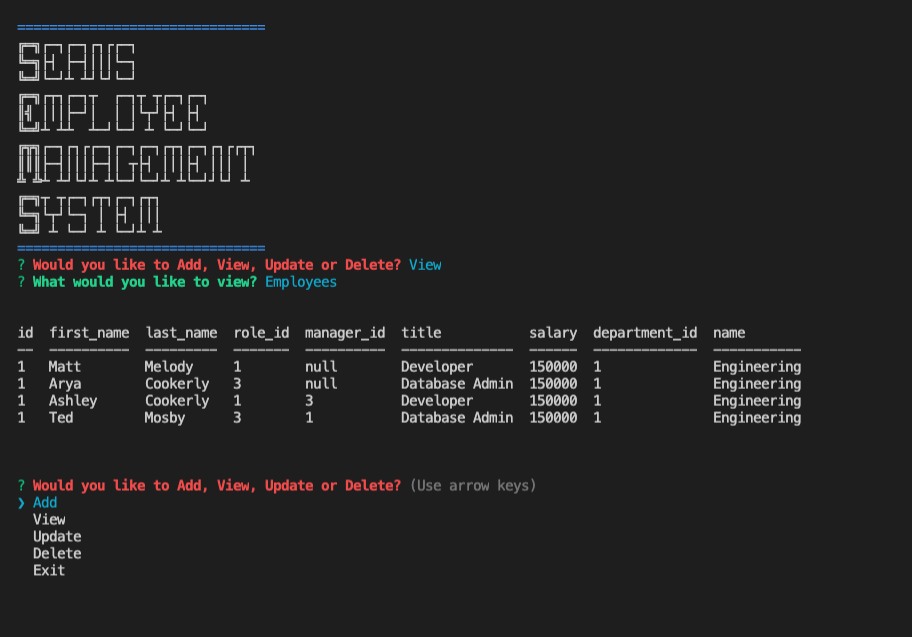Viewport: 912px width, 637px height.
Task: Select the View menu option
Action: pyautogui.click(x=49, y=519)
